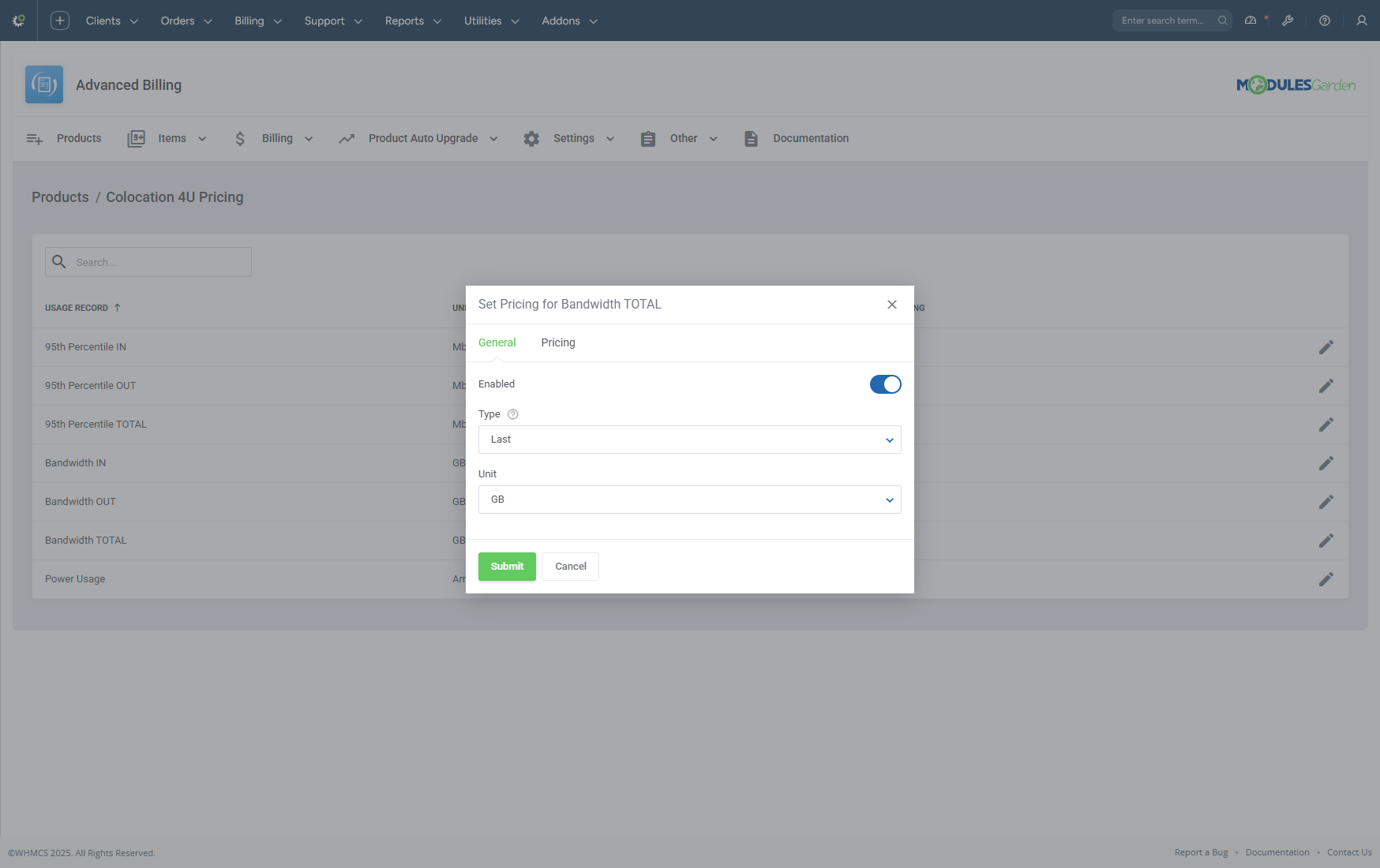Screen dimensions: 1380x868
Task: Sort by USAGE RECORD column header
Action: pos(83,308)
